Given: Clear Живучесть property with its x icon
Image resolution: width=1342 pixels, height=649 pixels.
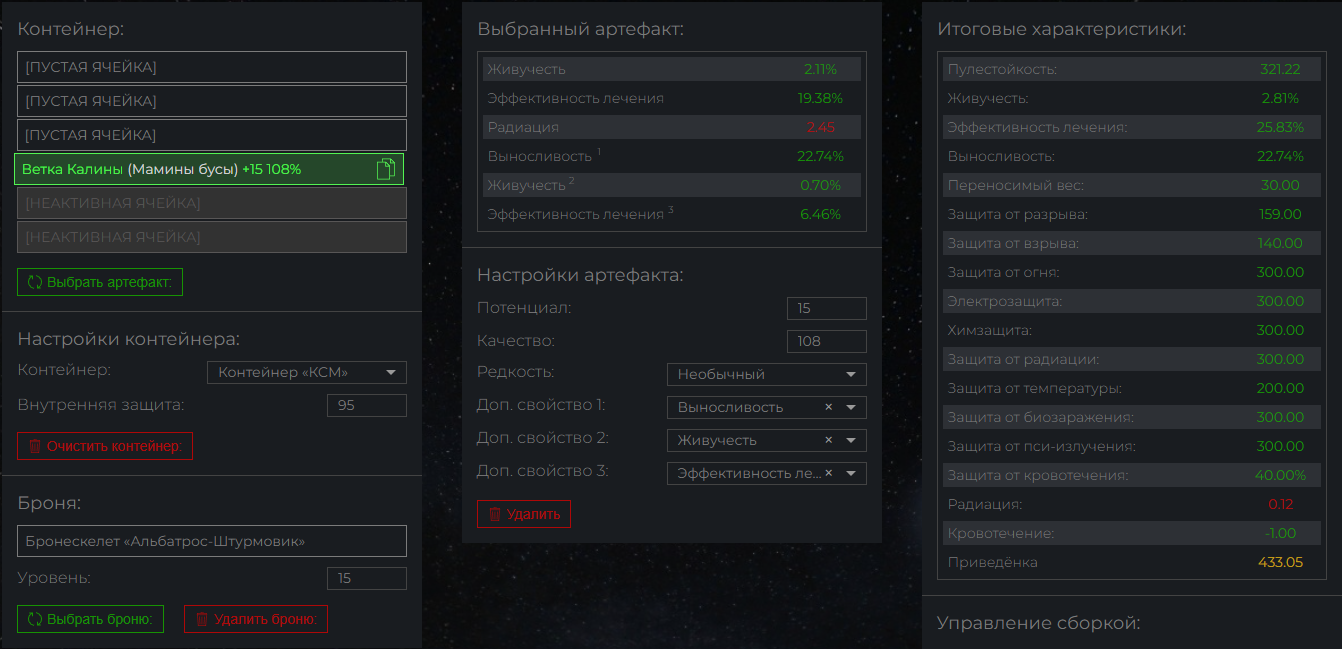Looking at the screenshot, I should pos(828,440).
